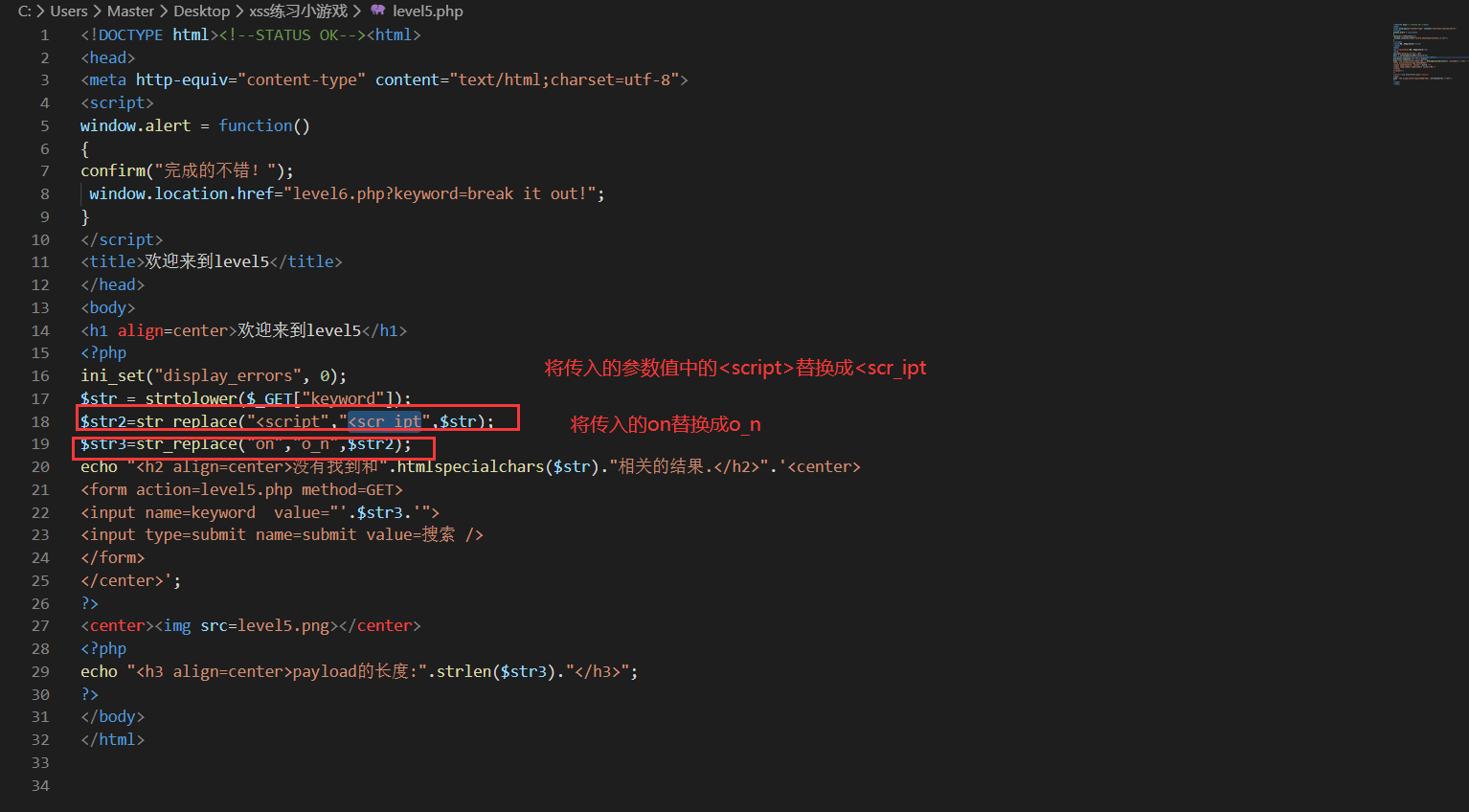Select Master in the breadcrumb path
The width and height of the screenshot is (1469, 812).
click(x=130, y=11)
